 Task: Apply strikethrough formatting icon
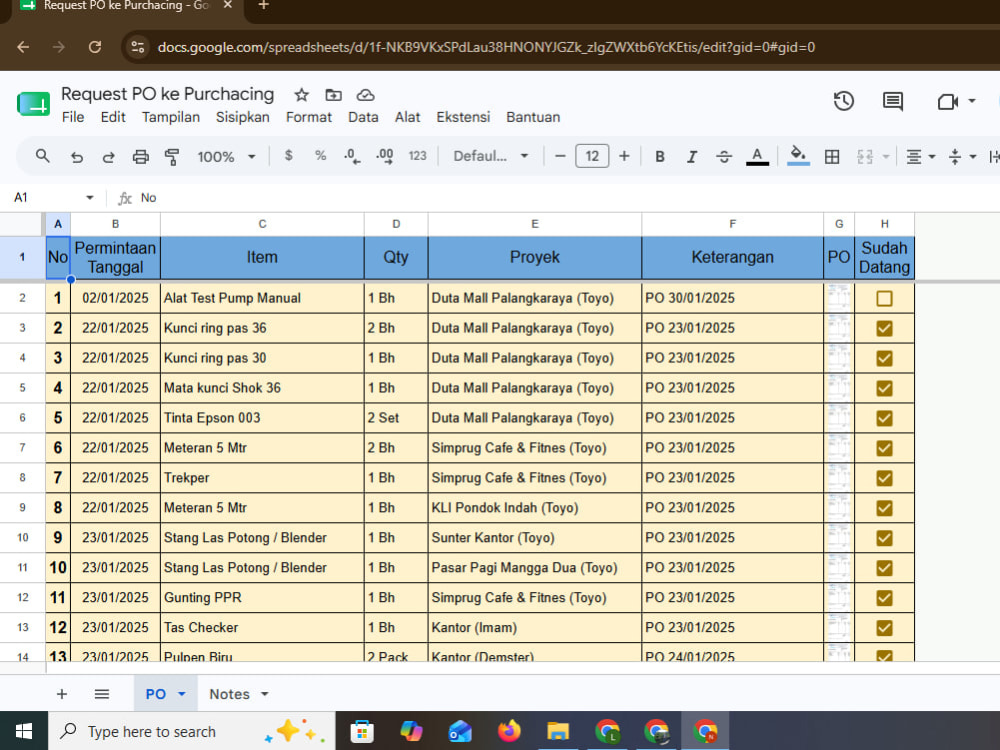724,157
